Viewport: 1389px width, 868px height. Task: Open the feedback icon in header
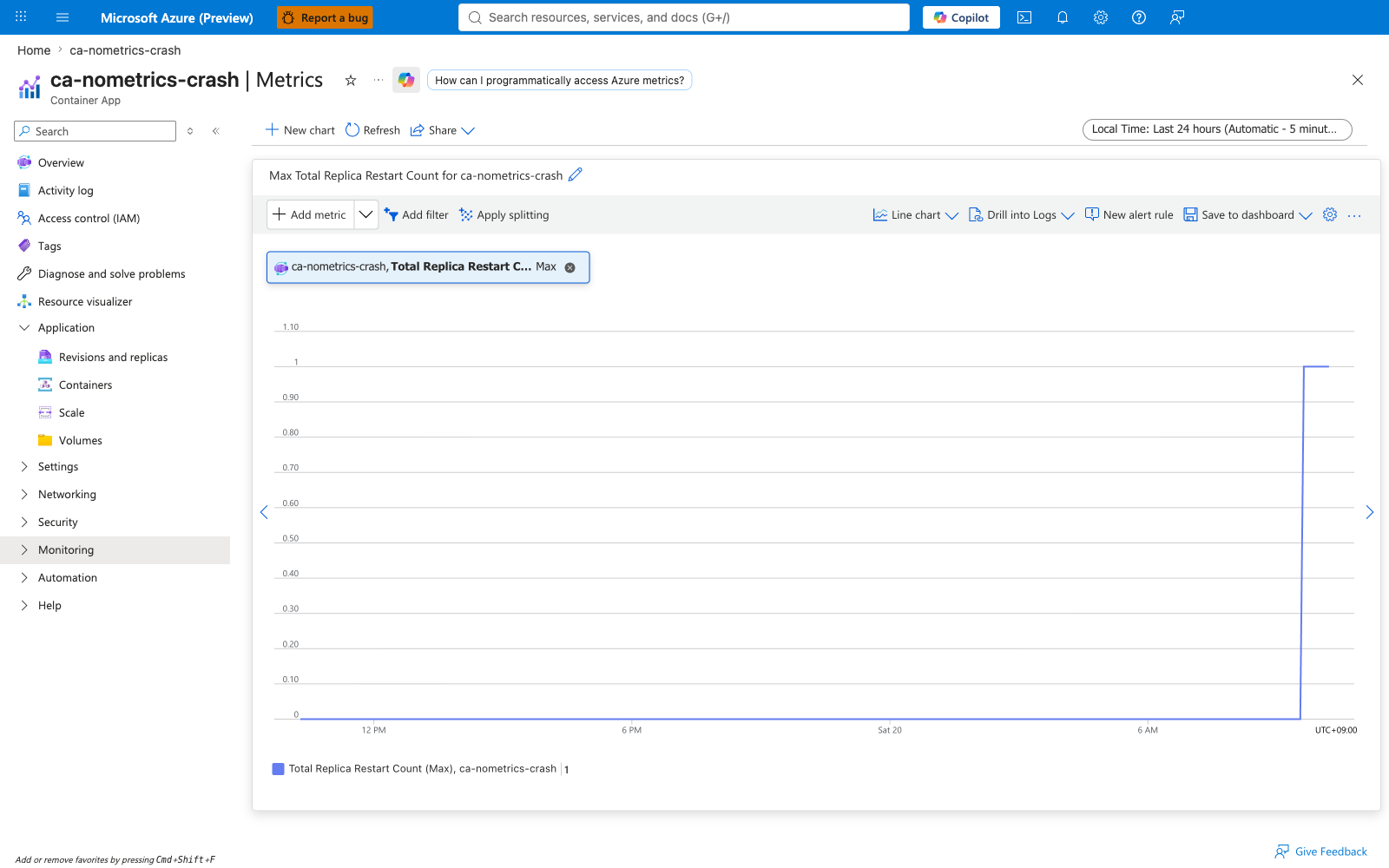pos(1177,17)
